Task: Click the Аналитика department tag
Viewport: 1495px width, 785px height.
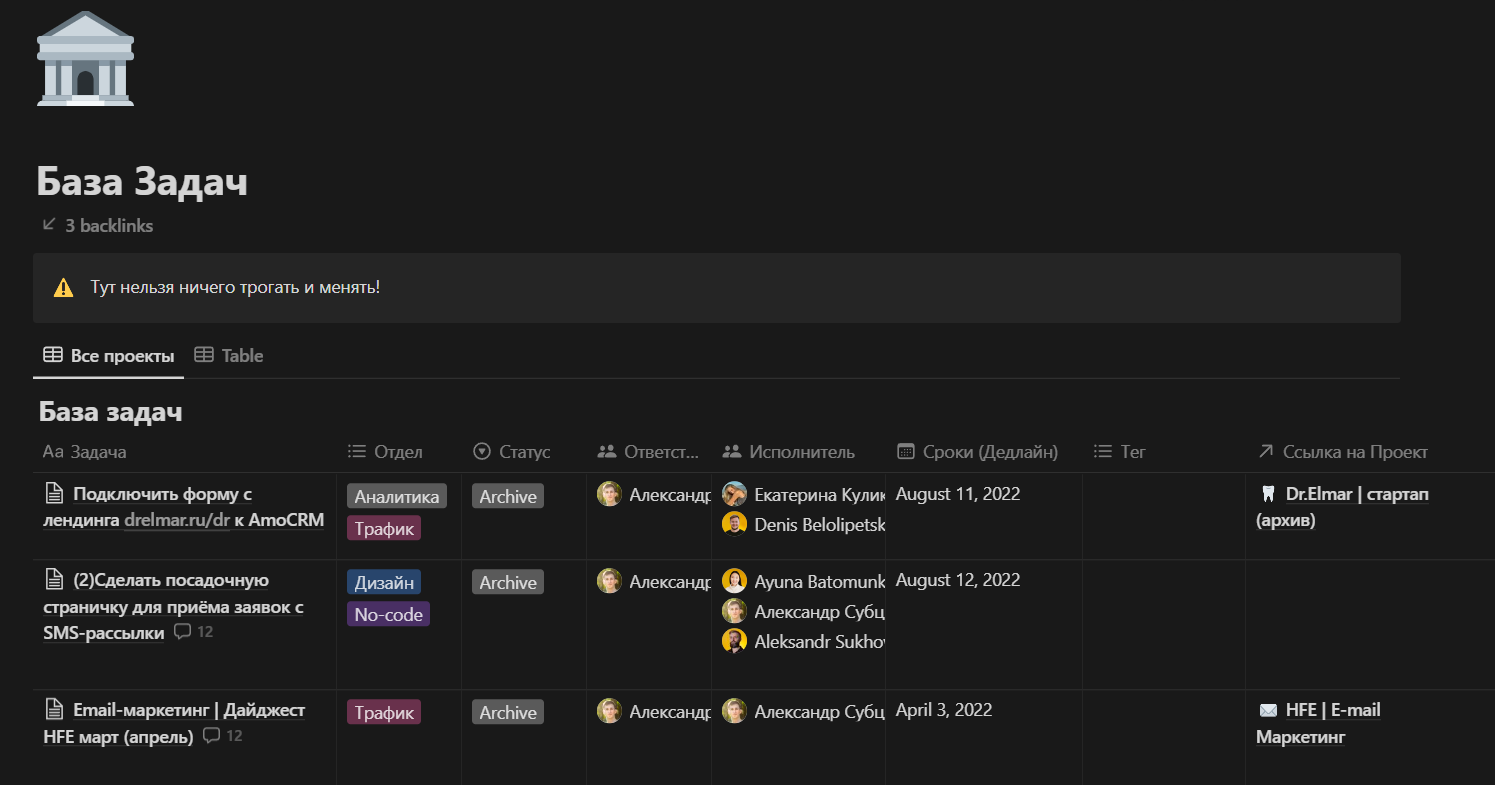Action: pyautogui.click(x=397, y=496)
